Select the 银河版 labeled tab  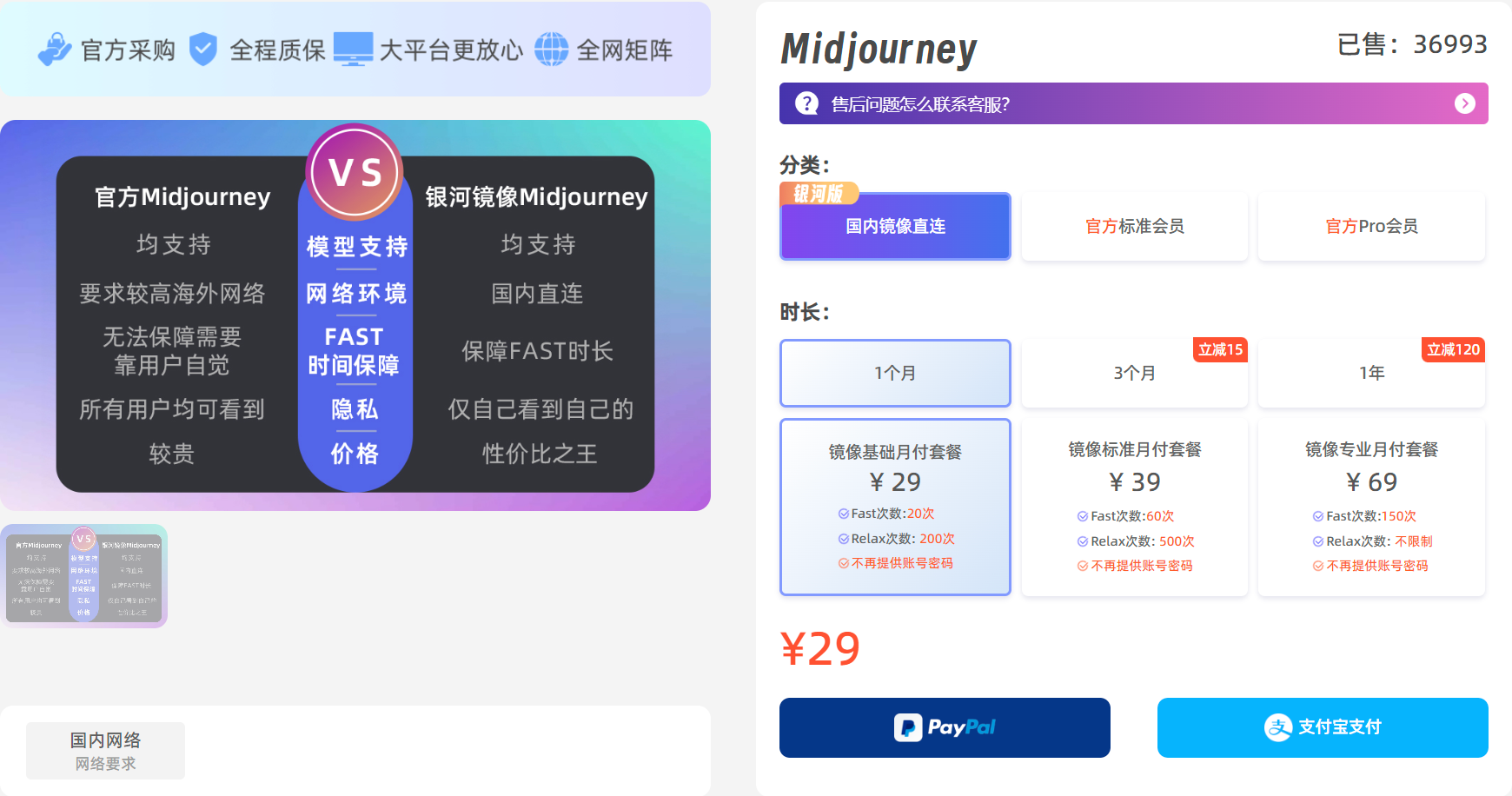coord(820,194)
